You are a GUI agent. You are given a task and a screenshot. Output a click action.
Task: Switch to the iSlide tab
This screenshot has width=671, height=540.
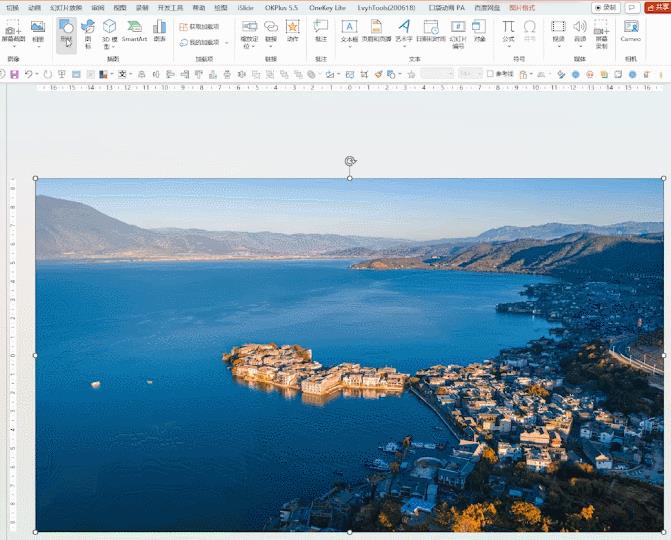pos(245,7)
